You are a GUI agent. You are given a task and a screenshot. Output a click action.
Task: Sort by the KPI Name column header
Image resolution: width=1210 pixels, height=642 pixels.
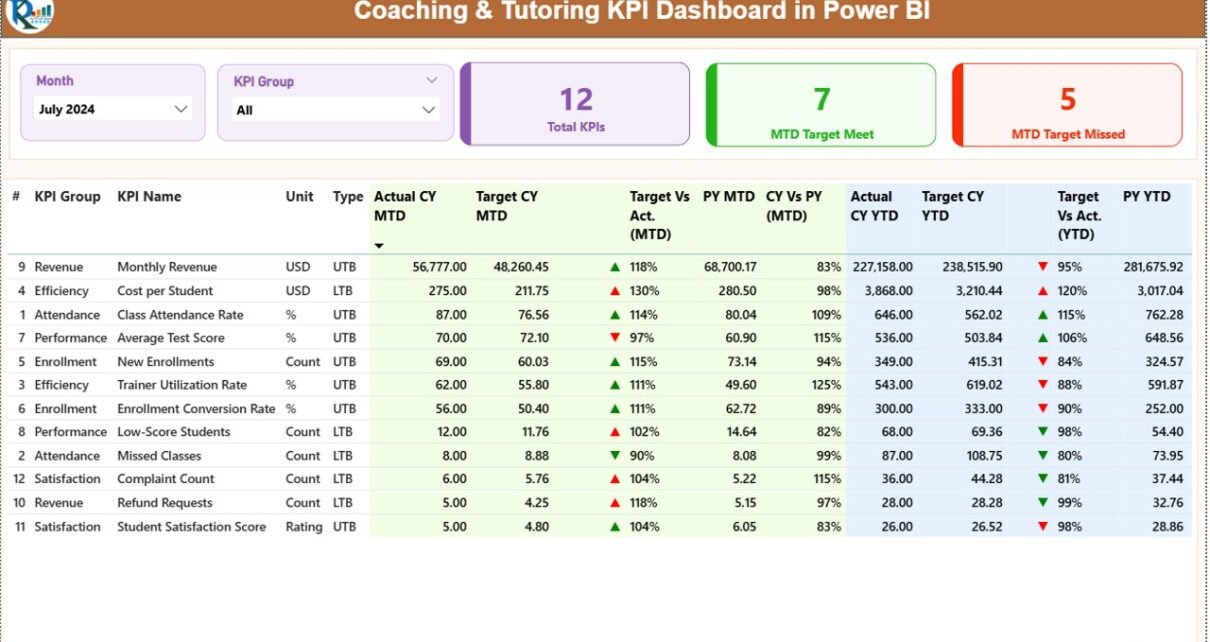(x=149, y=197)
